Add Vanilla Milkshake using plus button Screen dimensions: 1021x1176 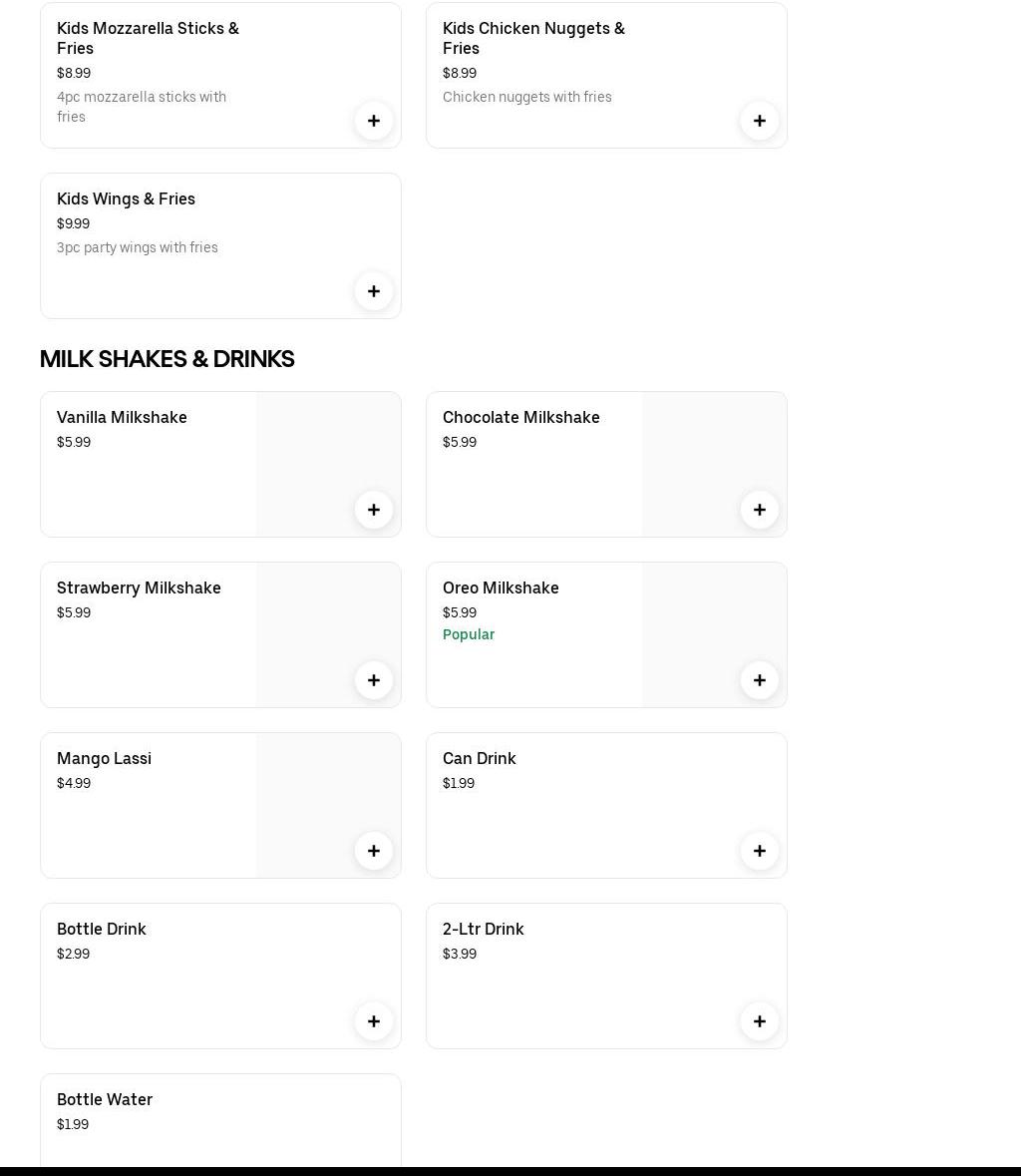coord(374,510)
